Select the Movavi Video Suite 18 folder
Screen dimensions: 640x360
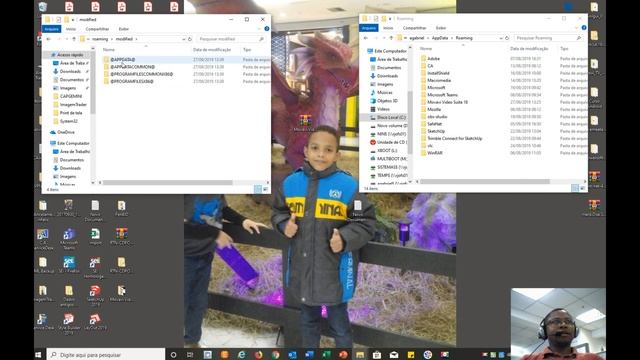tap(447, 102)
